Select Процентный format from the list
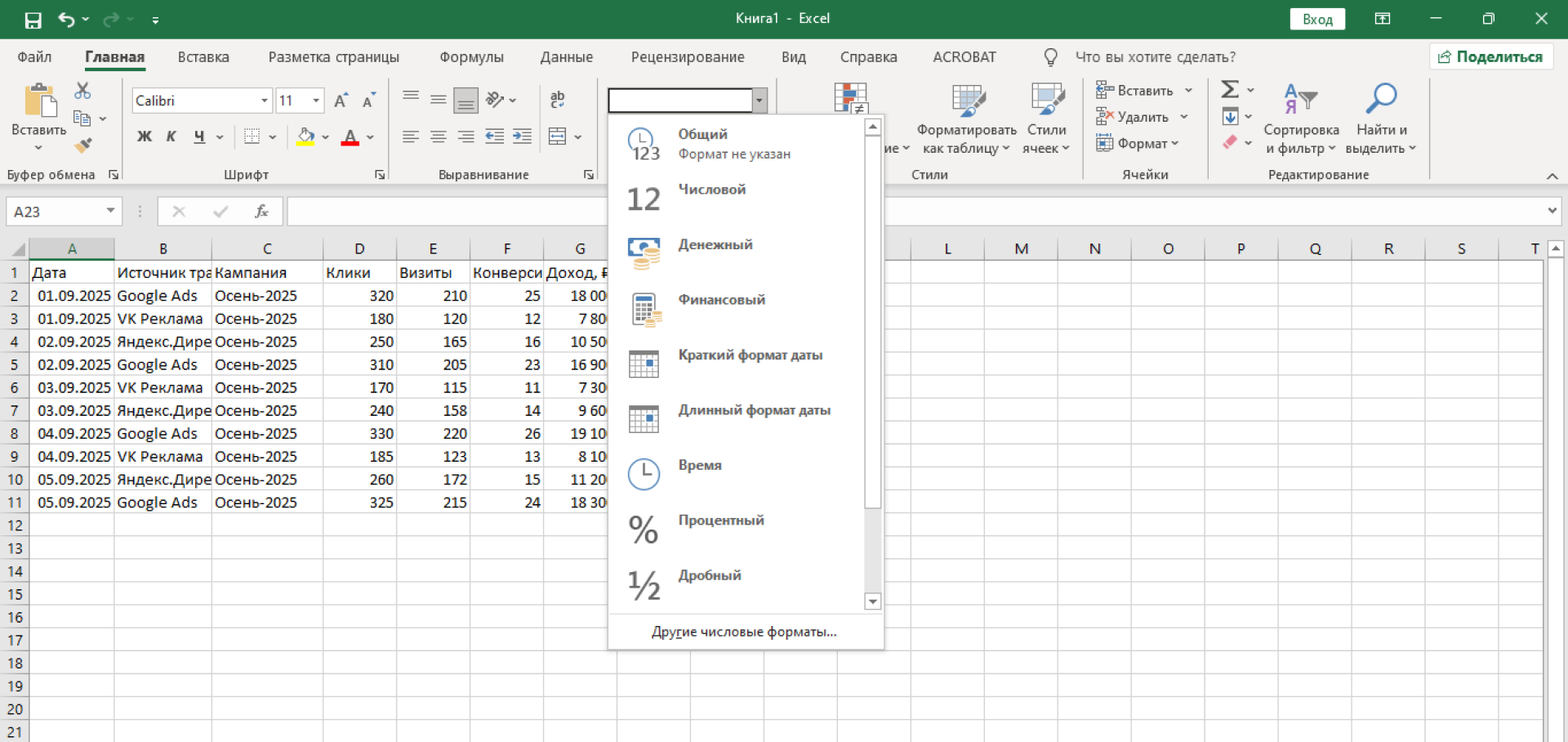 721,521
